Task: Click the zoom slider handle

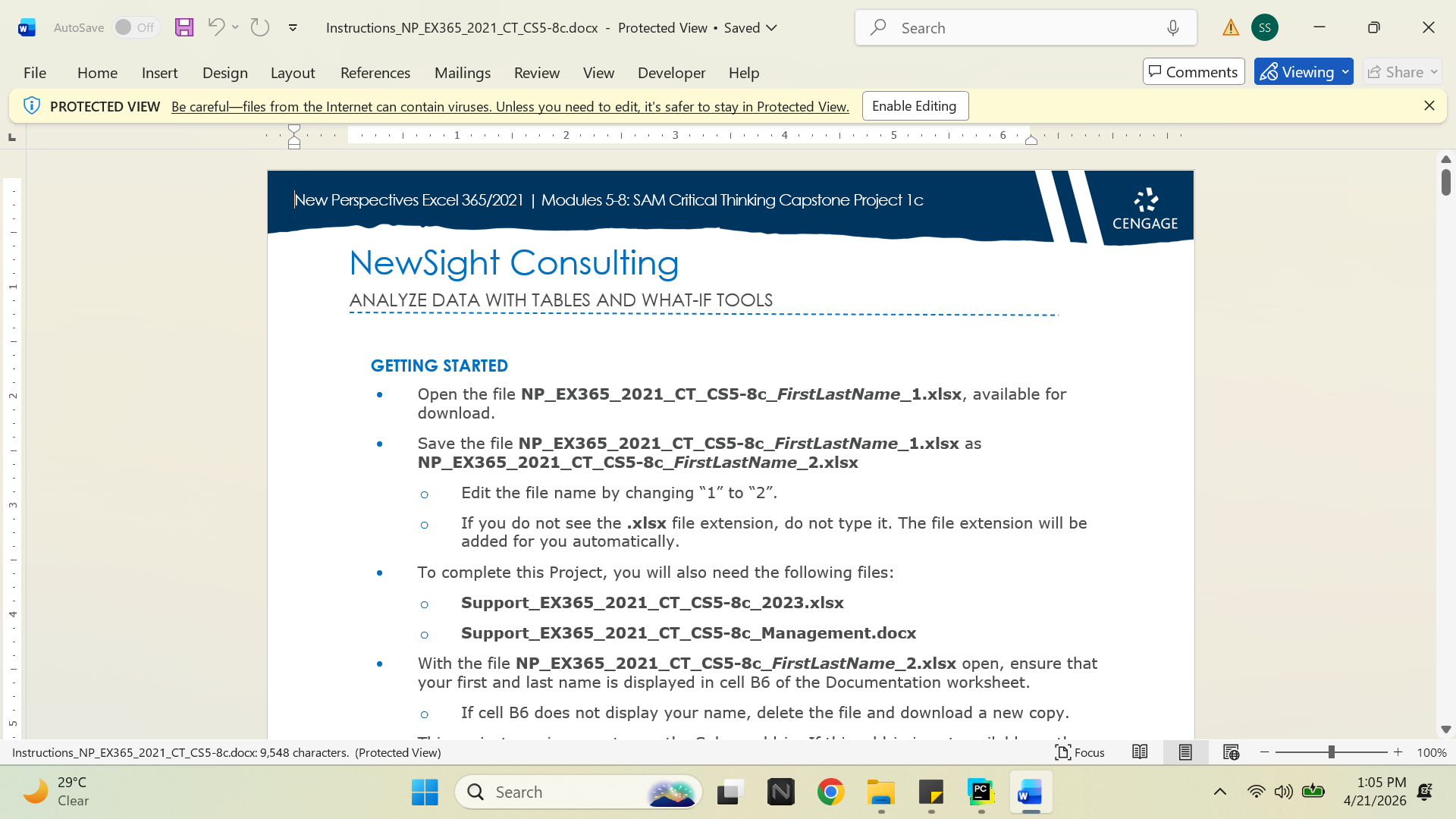Action: [x=1332, y=752]
